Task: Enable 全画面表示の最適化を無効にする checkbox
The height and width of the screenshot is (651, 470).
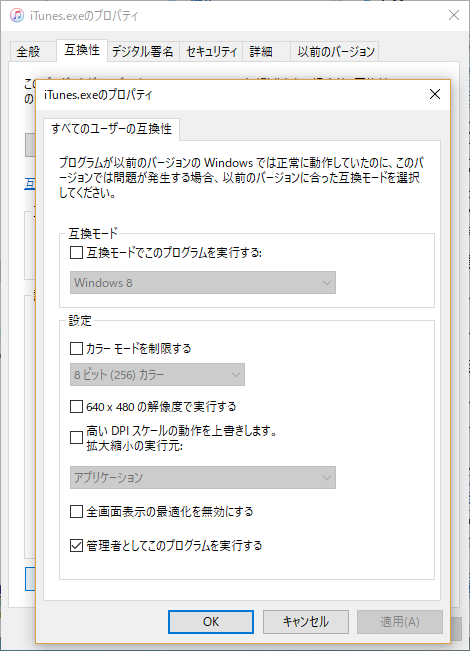Action: point(76,512)
